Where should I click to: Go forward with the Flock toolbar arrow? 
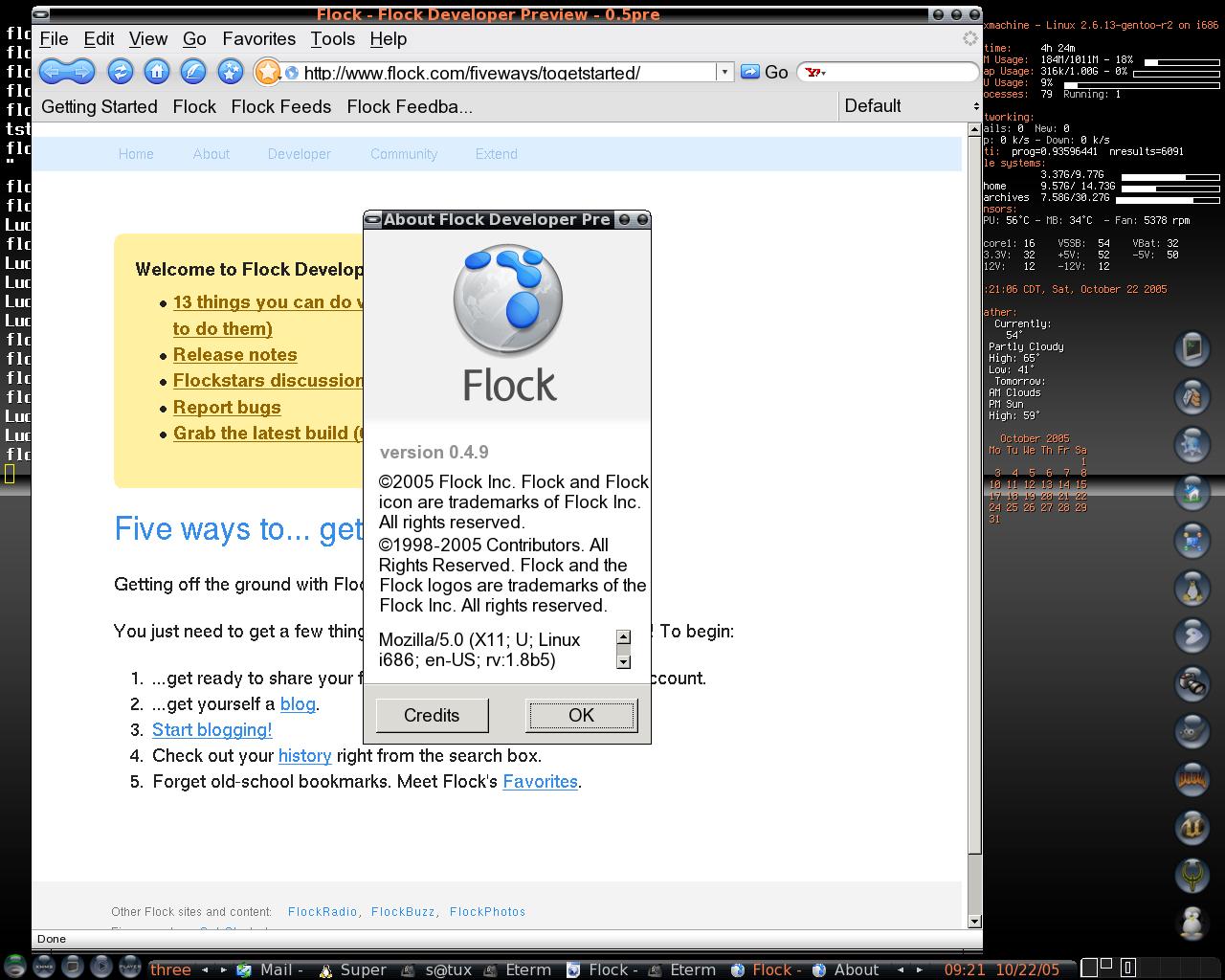[80, 72]
